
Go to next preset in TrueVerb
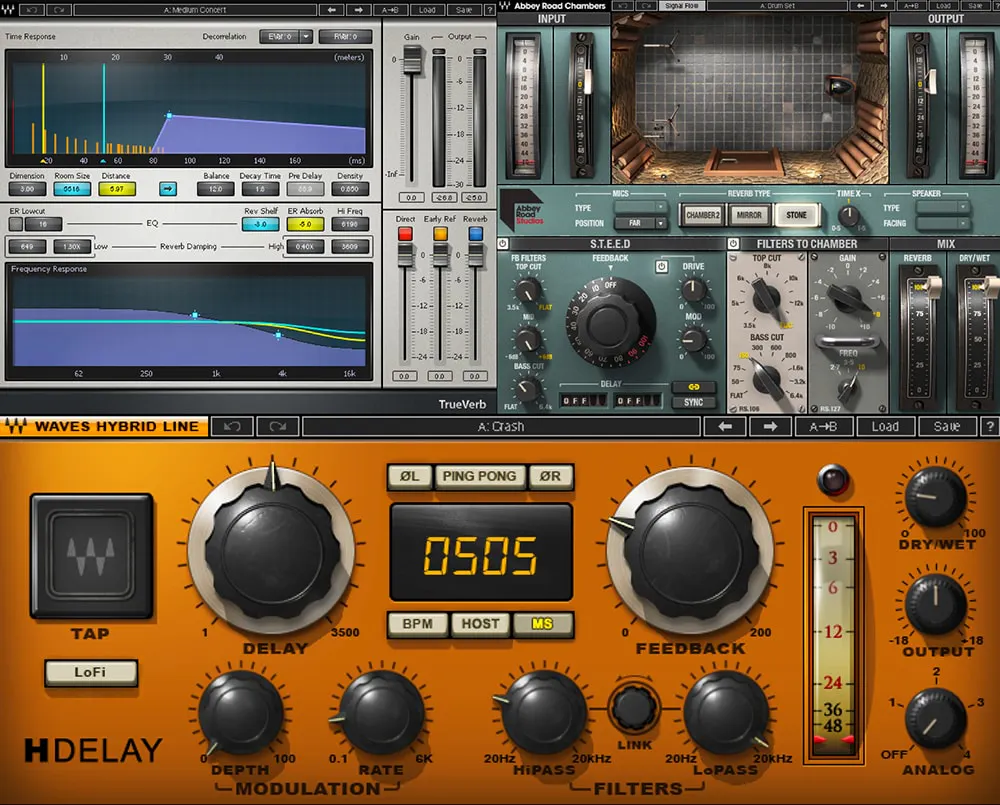click(x=359, y=10)
